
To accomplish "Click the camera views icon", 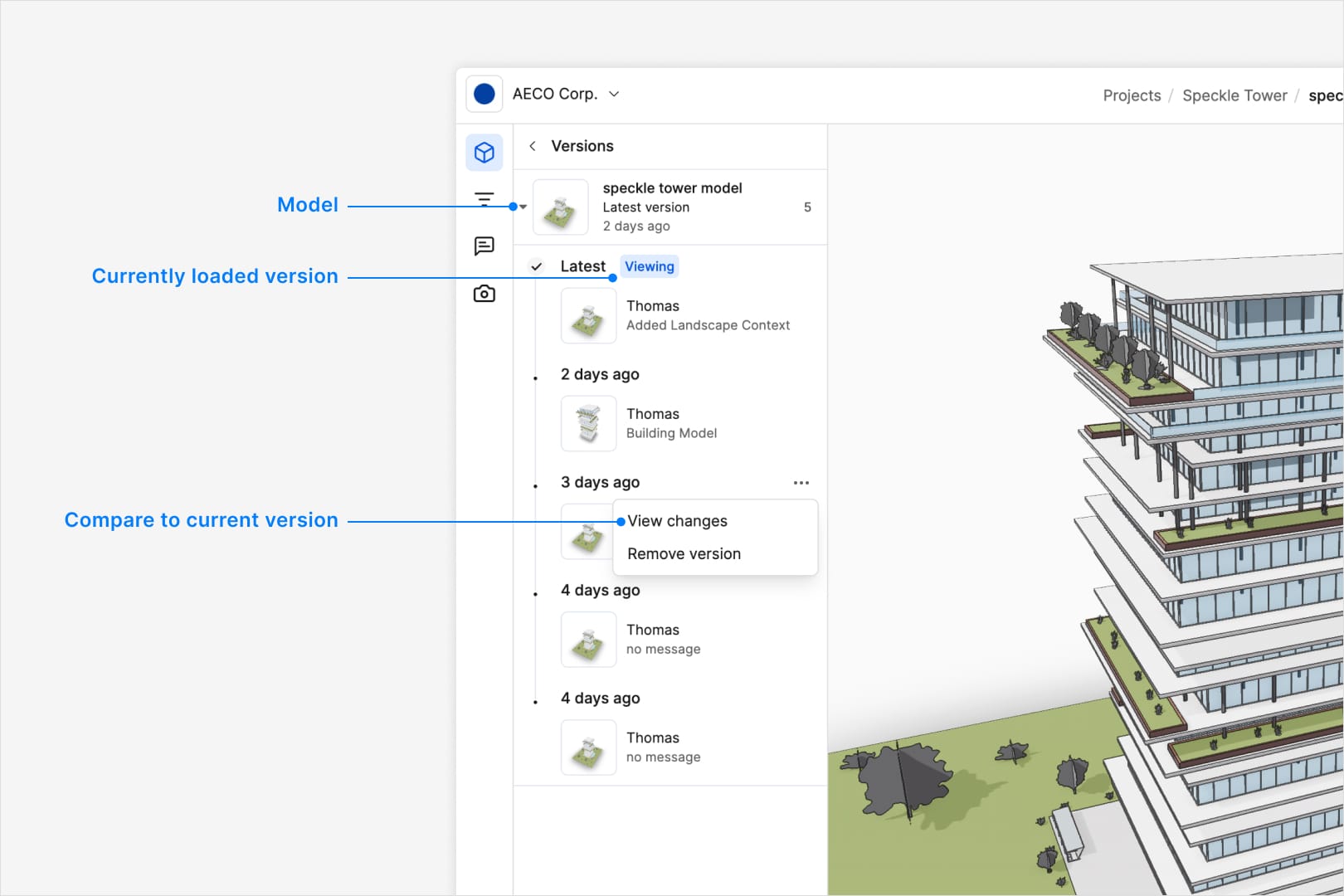I will 485,294.
